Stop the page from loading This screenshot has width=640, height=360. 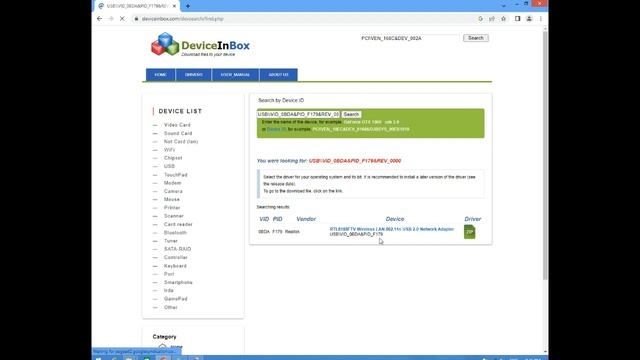click(x=122, y=19)
